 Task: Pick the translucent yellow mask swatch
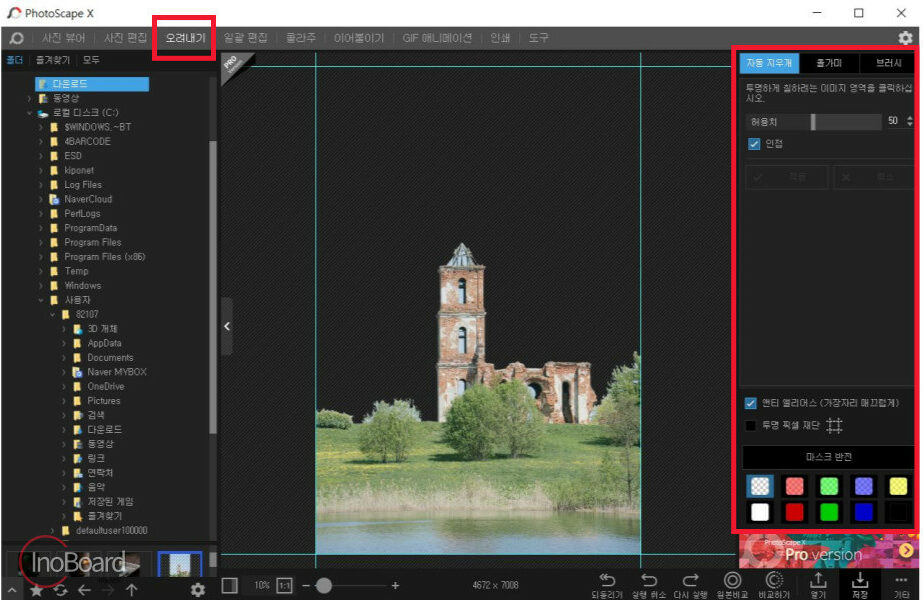pos(898,486)
